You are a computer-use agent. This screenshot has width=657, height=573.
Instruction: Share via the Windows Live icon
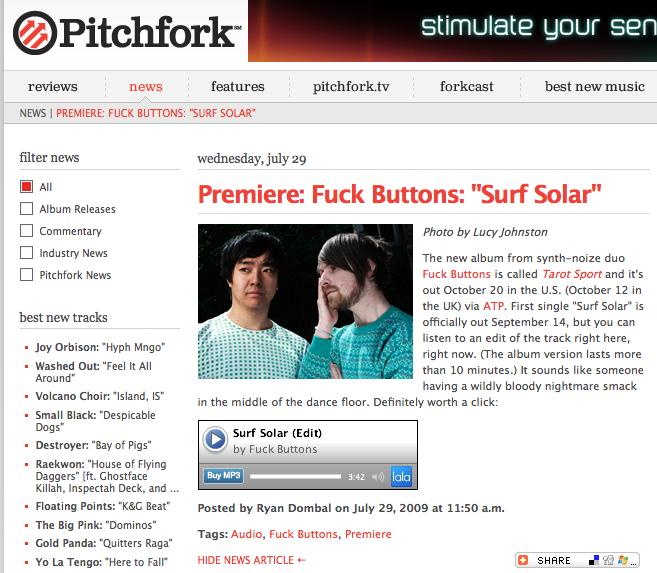tap(623, 560)
